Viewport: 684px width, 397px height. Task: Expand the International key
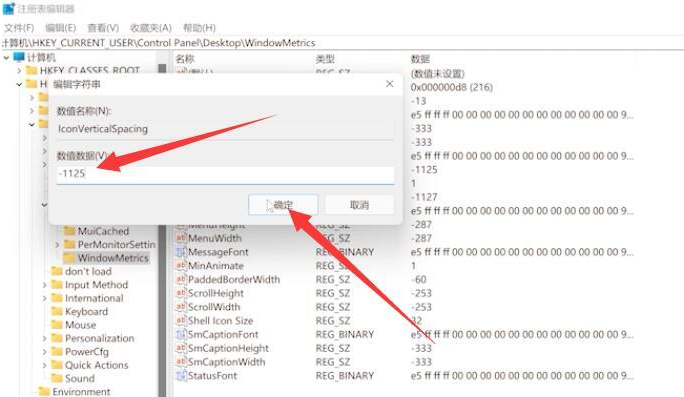click(44, 298)
